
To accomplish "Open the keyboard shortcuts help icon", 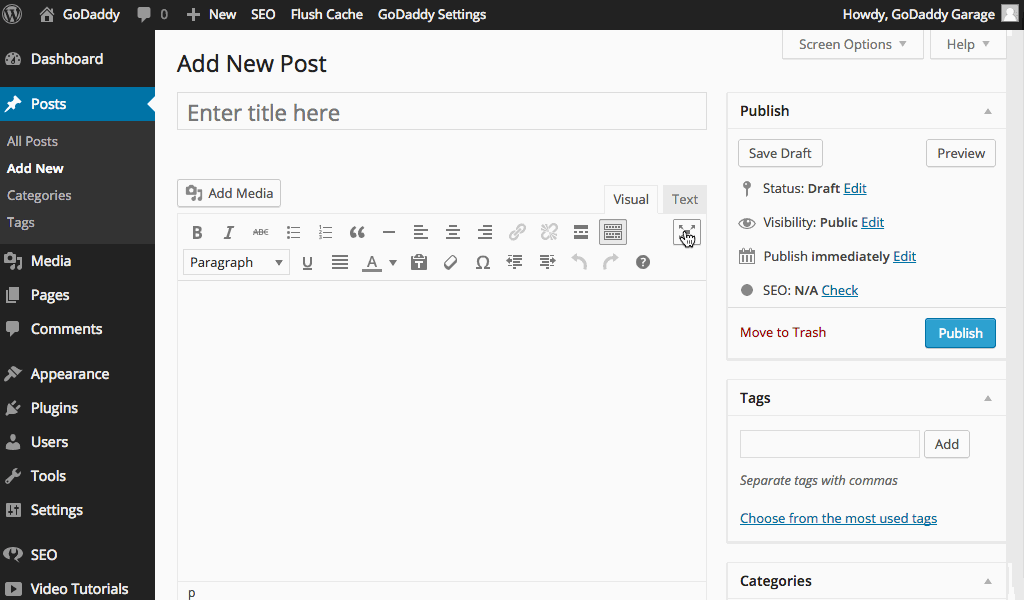I will click(x=643, y=263).
